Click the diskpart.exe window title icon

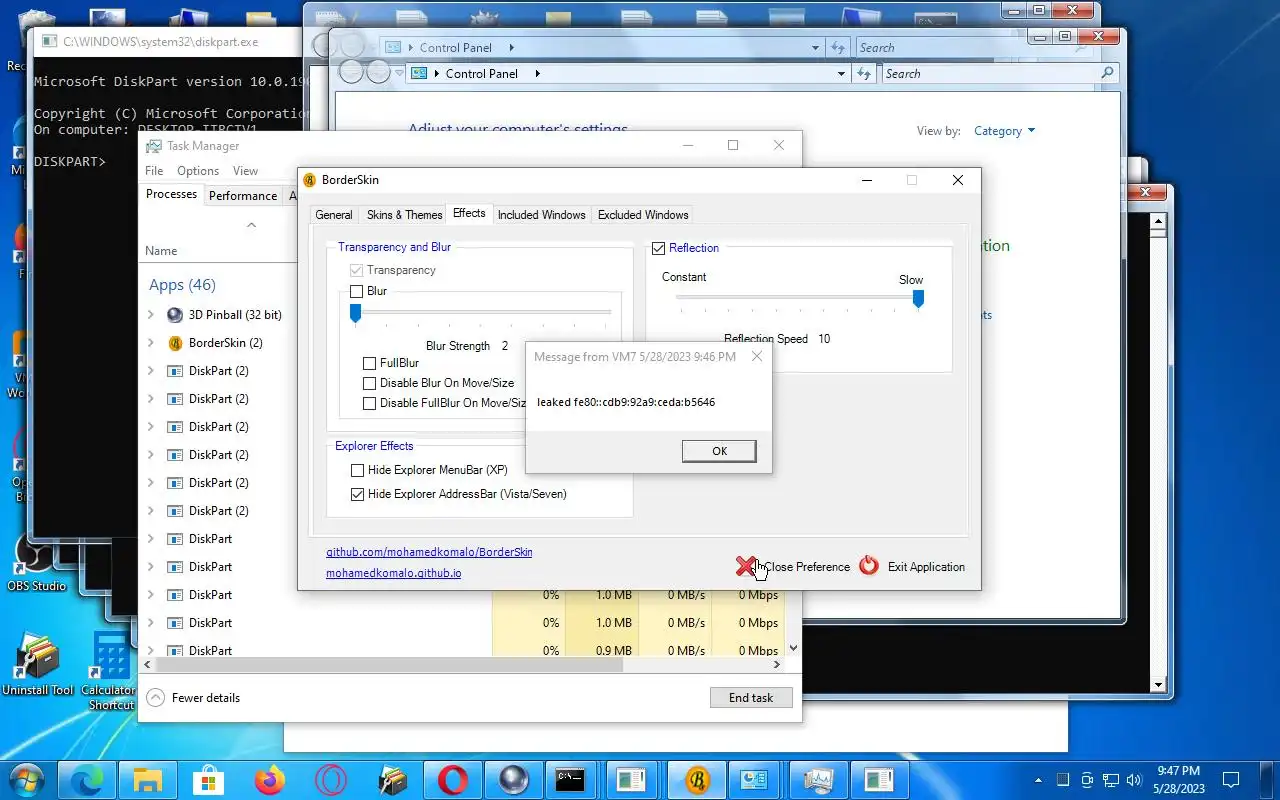tap(48, 42)
